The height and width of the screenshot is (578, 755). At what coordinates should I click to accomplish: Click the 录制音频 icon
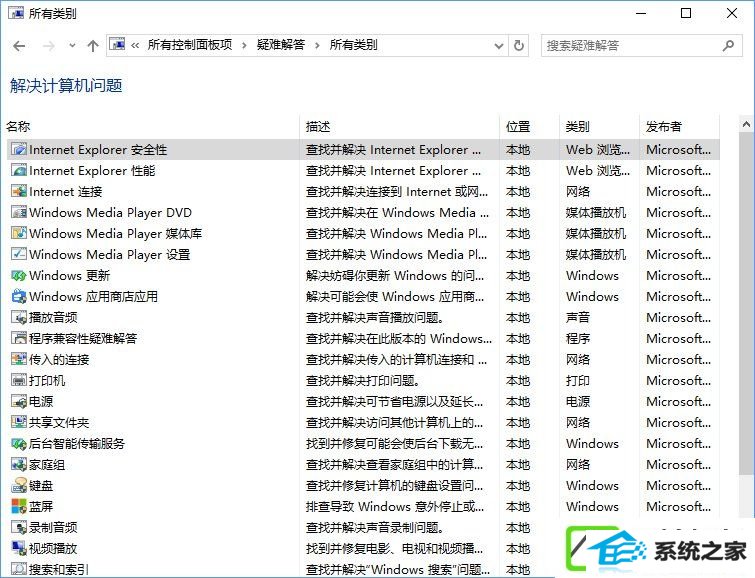coord(19,527)
